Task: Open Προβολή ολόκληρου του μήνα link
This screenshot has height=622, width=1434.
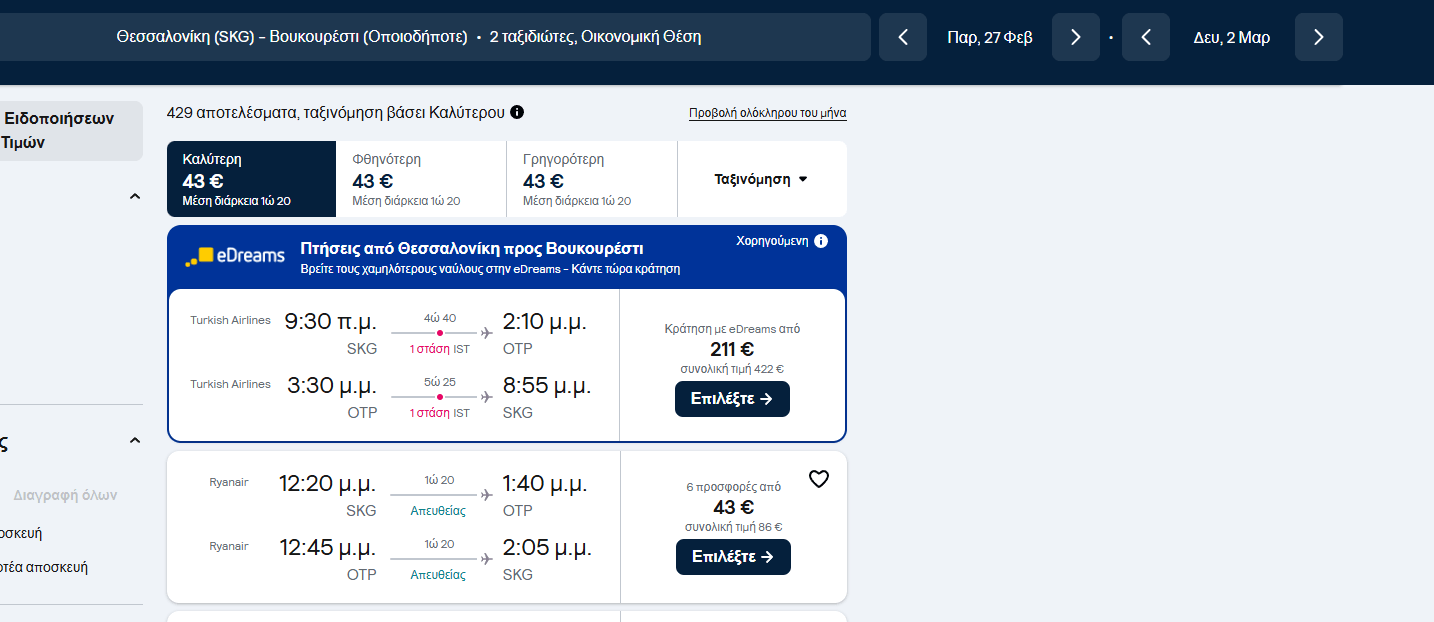Action: tap(767, 113)
